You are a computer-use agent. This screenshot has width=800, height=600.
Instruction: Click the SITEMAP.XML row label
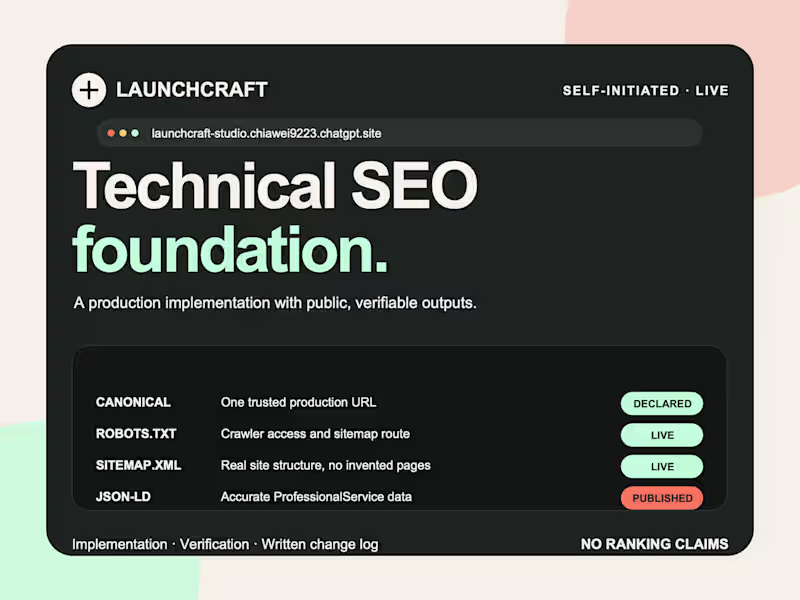tap(139, 466)
